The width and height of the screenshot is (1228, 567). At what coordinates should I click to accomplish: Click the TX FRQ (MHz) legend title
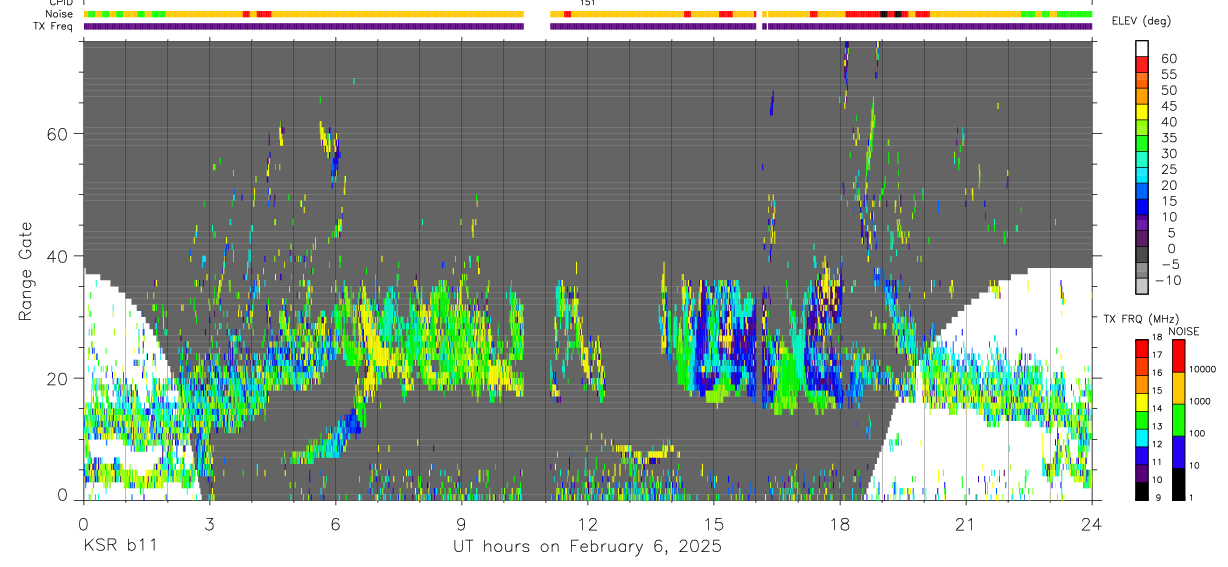pos(1137,319)
